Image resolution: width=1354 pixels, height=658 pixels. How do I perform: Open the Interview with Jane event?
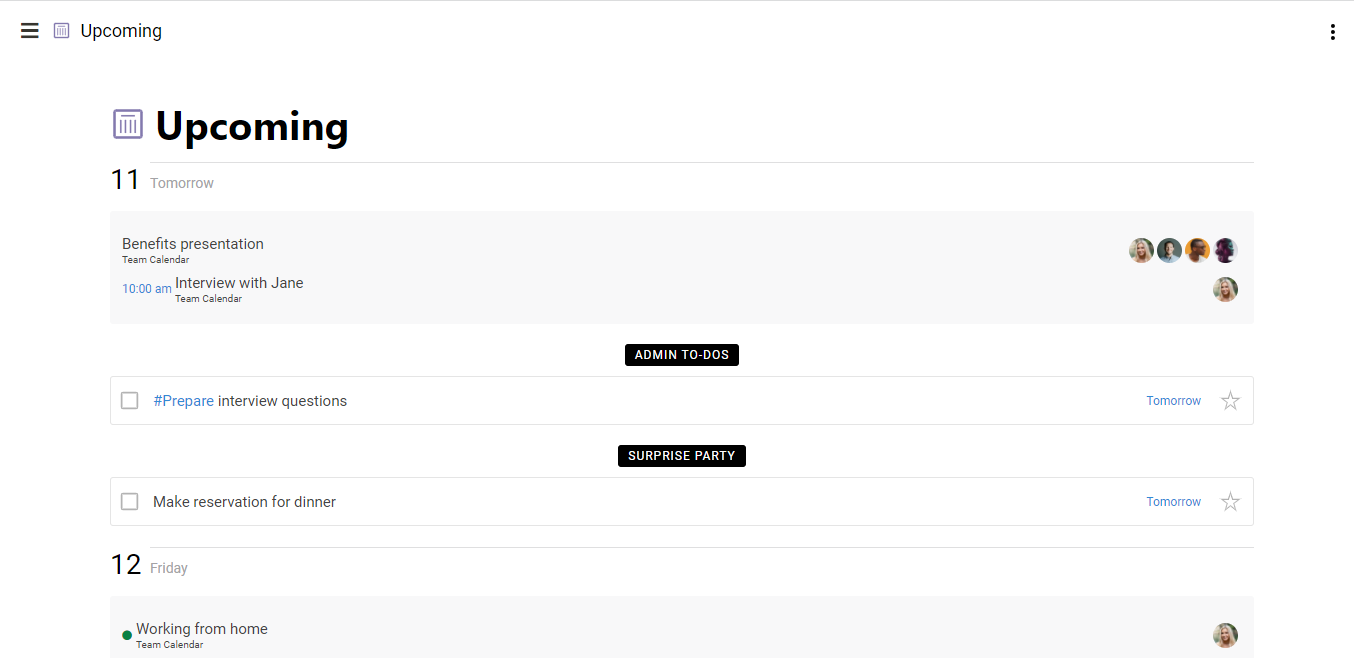(239, 283)
